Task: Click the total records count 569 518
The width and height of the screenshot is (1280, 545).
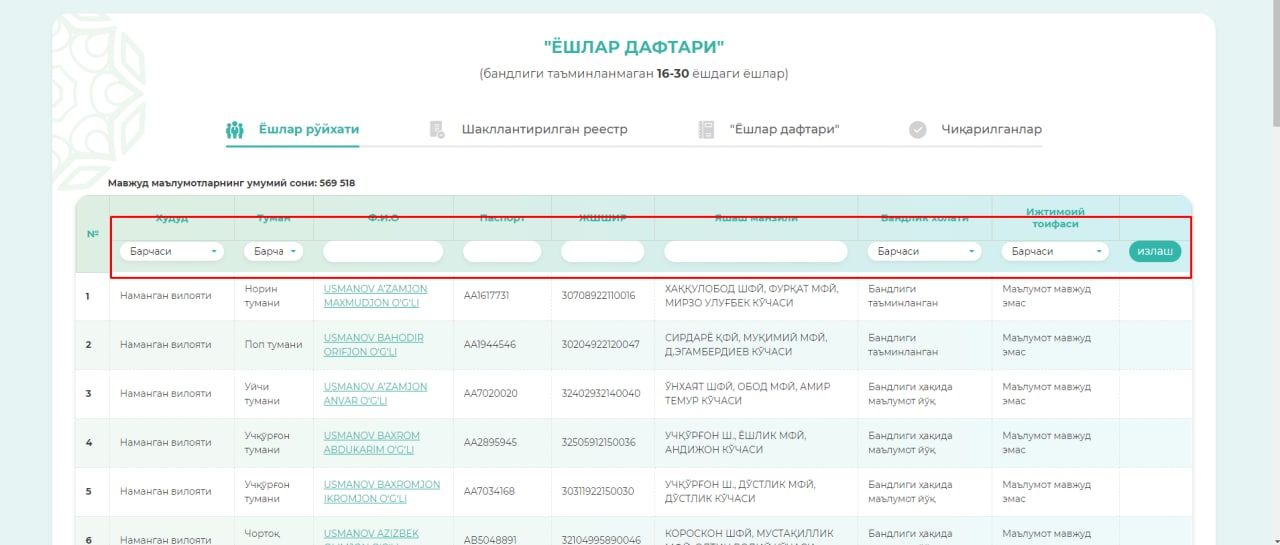Action: [337, 184]
